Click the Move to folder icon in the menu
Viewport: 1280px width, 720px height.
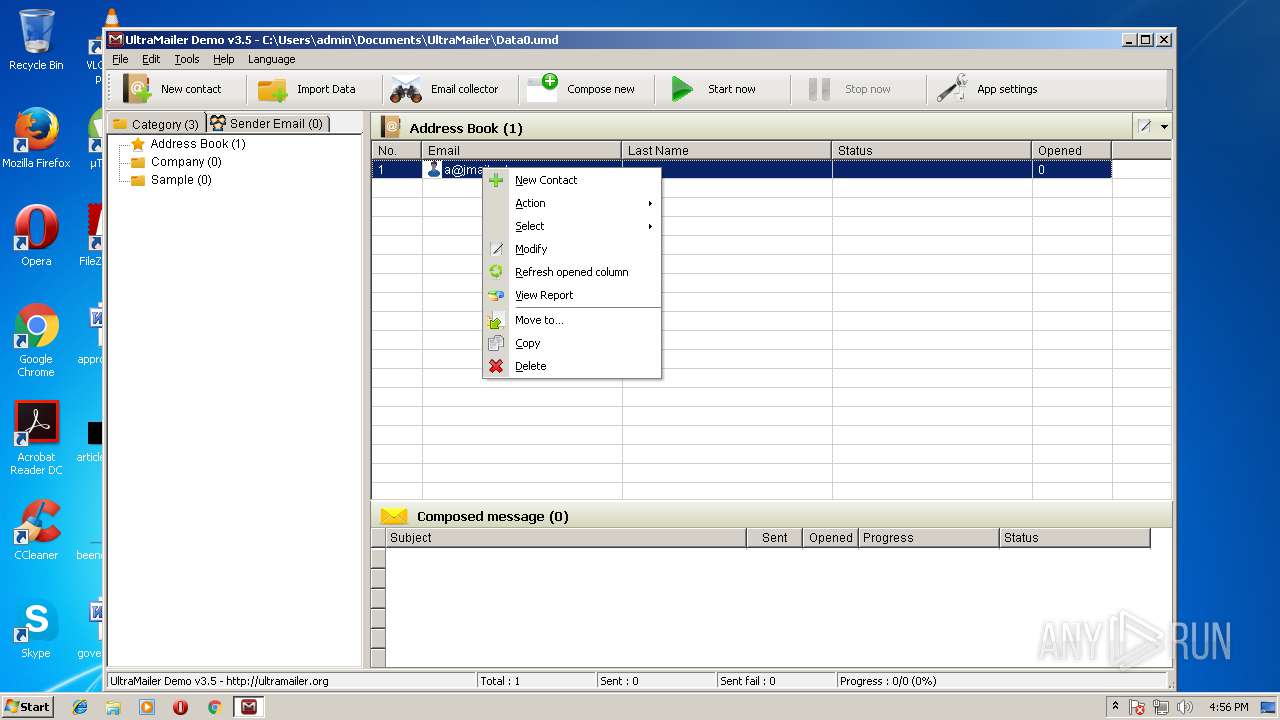496,320
